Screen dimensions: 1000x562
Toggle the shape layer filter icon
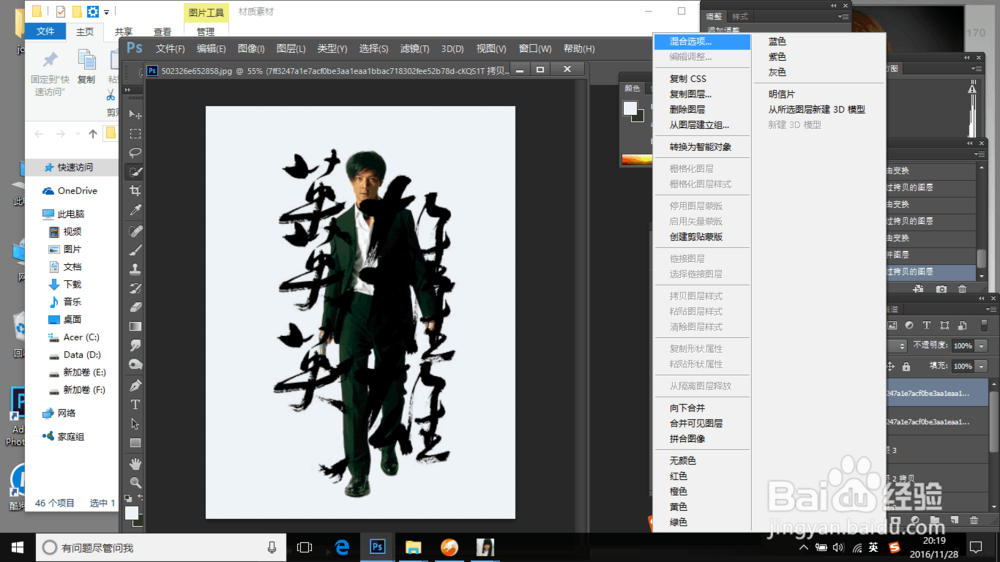pos(945,325)
